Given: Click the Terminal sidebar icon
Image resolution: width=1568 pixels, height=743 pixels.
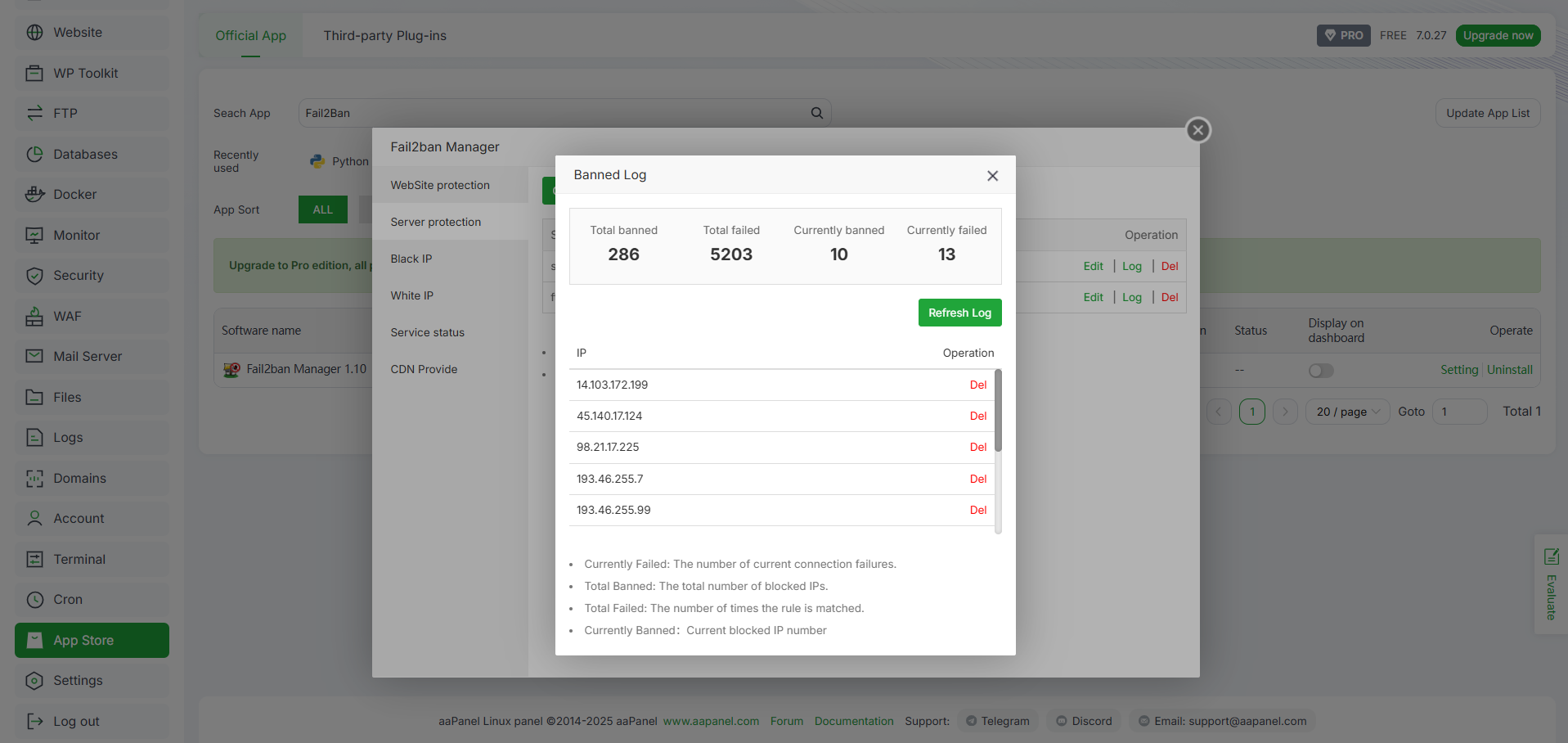Looking at the screenshot, I should point(34,560).
